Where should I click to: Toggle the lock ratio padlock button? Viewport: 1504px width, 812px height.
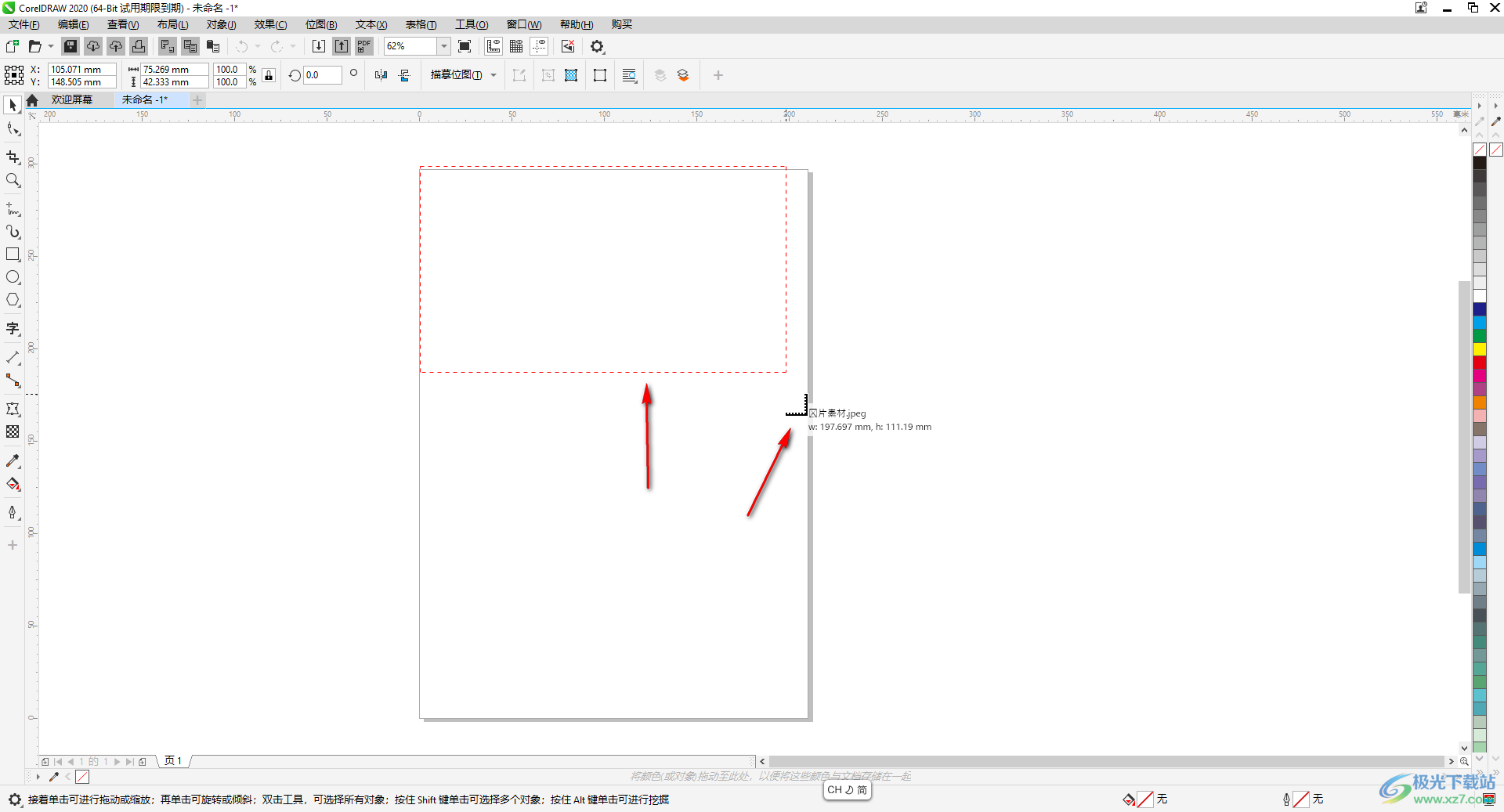[269, 75]
